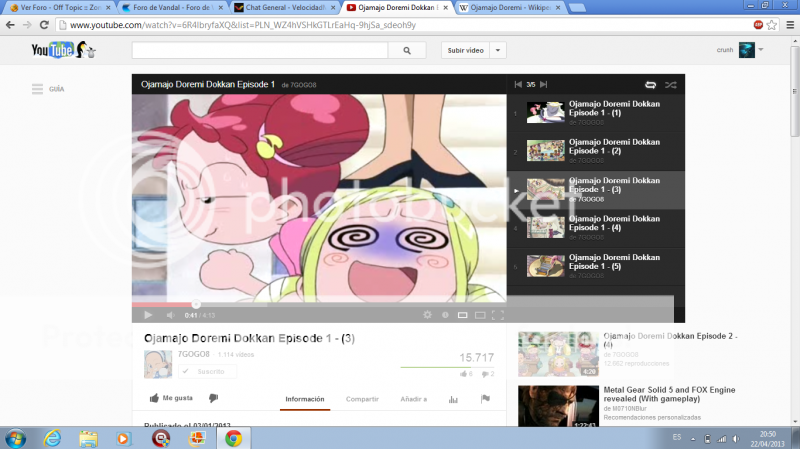Bookmark page with the star icon

tap(771, 24)
